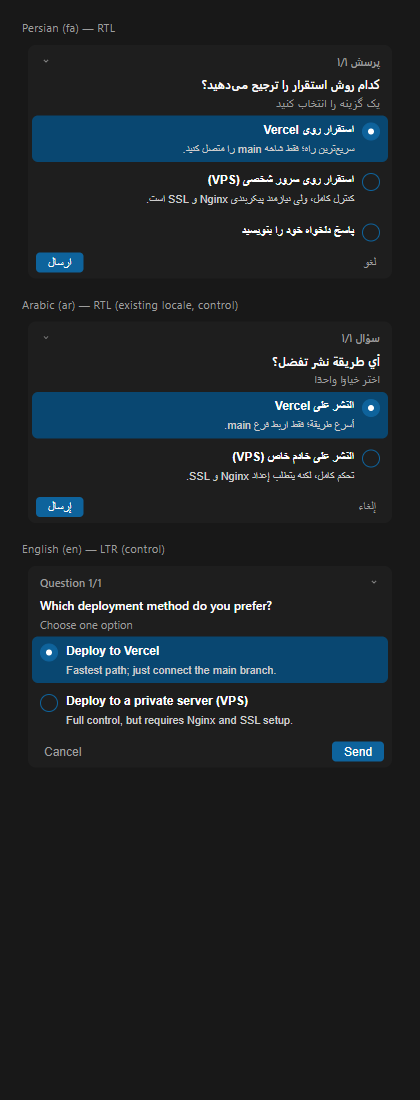Choose the Arabic main branch Vercel option

tap(210, 415)
